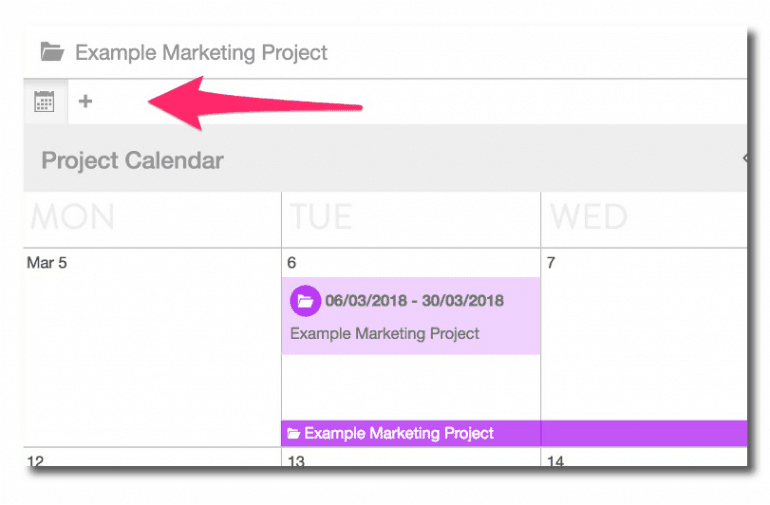Click the date number 14 in next week

coord(555,462)
